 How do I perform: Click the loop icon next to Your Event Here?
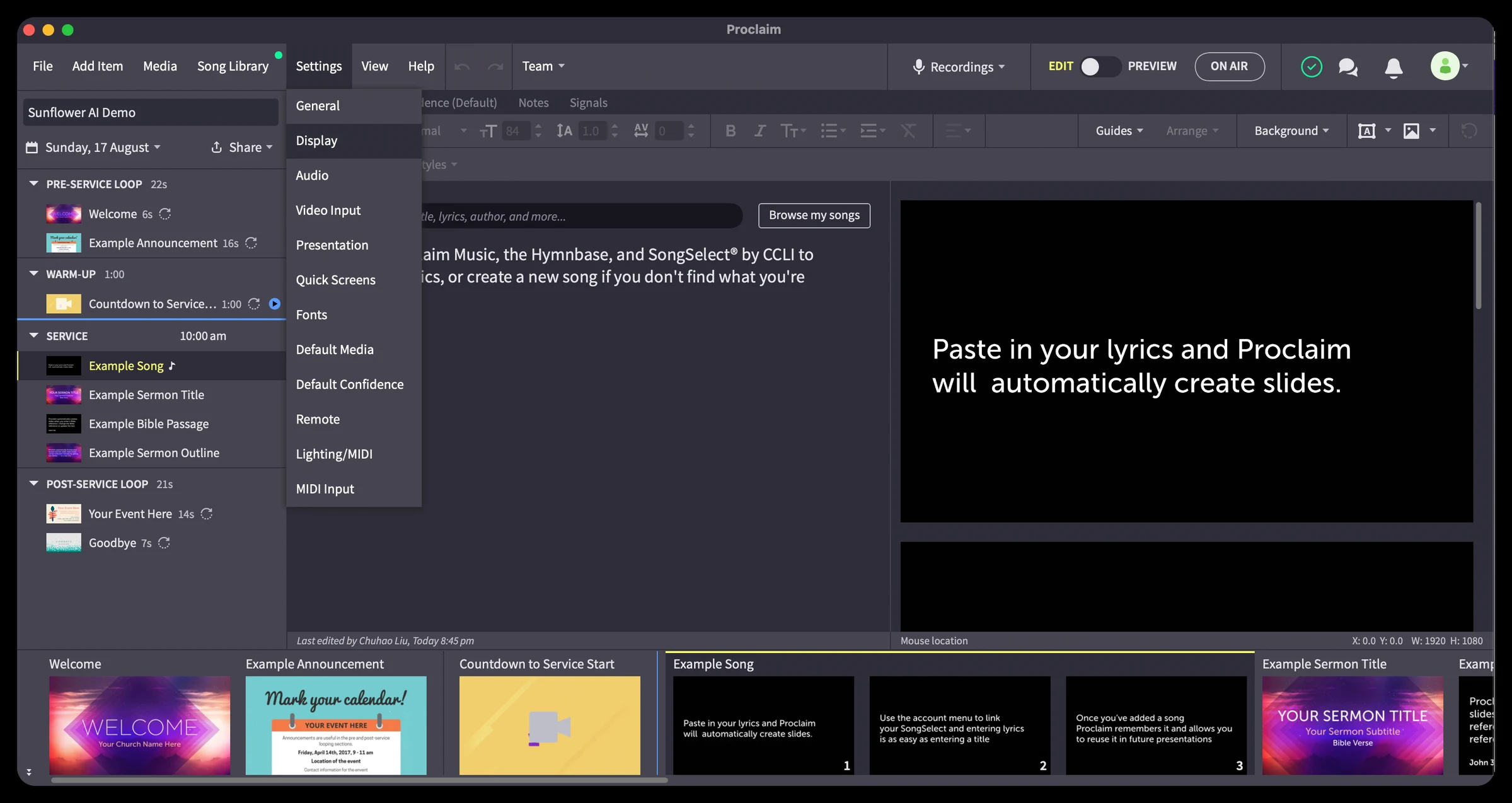(206, 514)
